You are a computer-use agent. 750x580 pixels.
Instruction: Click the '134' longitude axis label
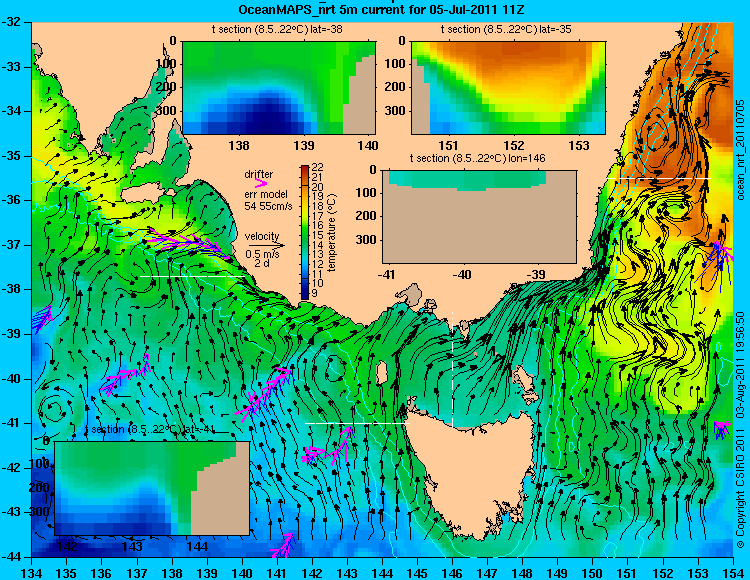[32, 573]
